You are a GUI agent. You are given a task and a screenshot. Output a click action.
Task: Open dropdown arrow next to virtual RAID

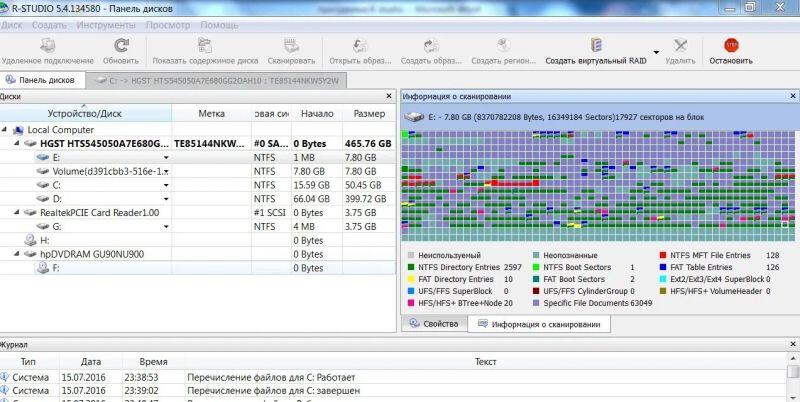click(x=657, y=52)
